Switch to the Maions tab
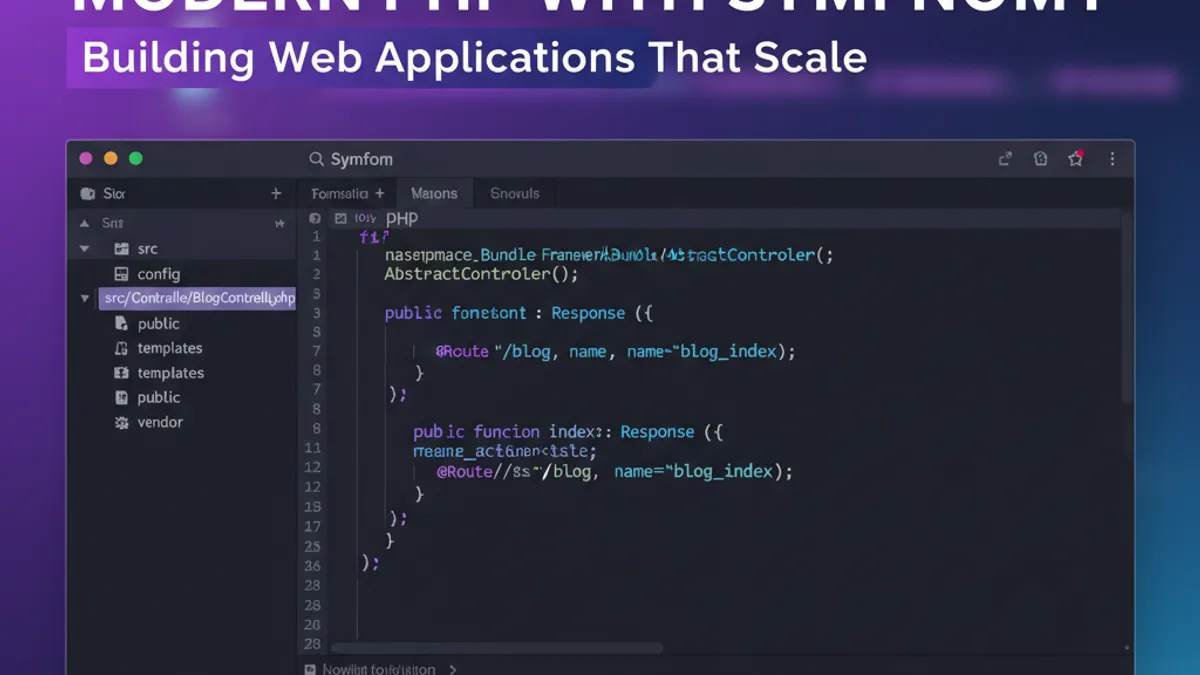The image size is (1200, 675). tap(435, 193)
